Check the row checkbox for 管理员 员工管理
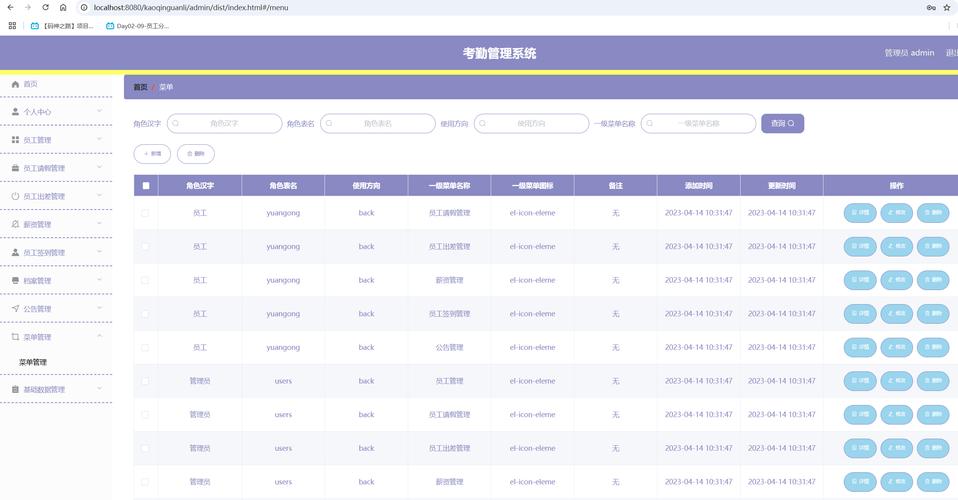The width and height of the screenshot is (958, 500). (145, 381)
